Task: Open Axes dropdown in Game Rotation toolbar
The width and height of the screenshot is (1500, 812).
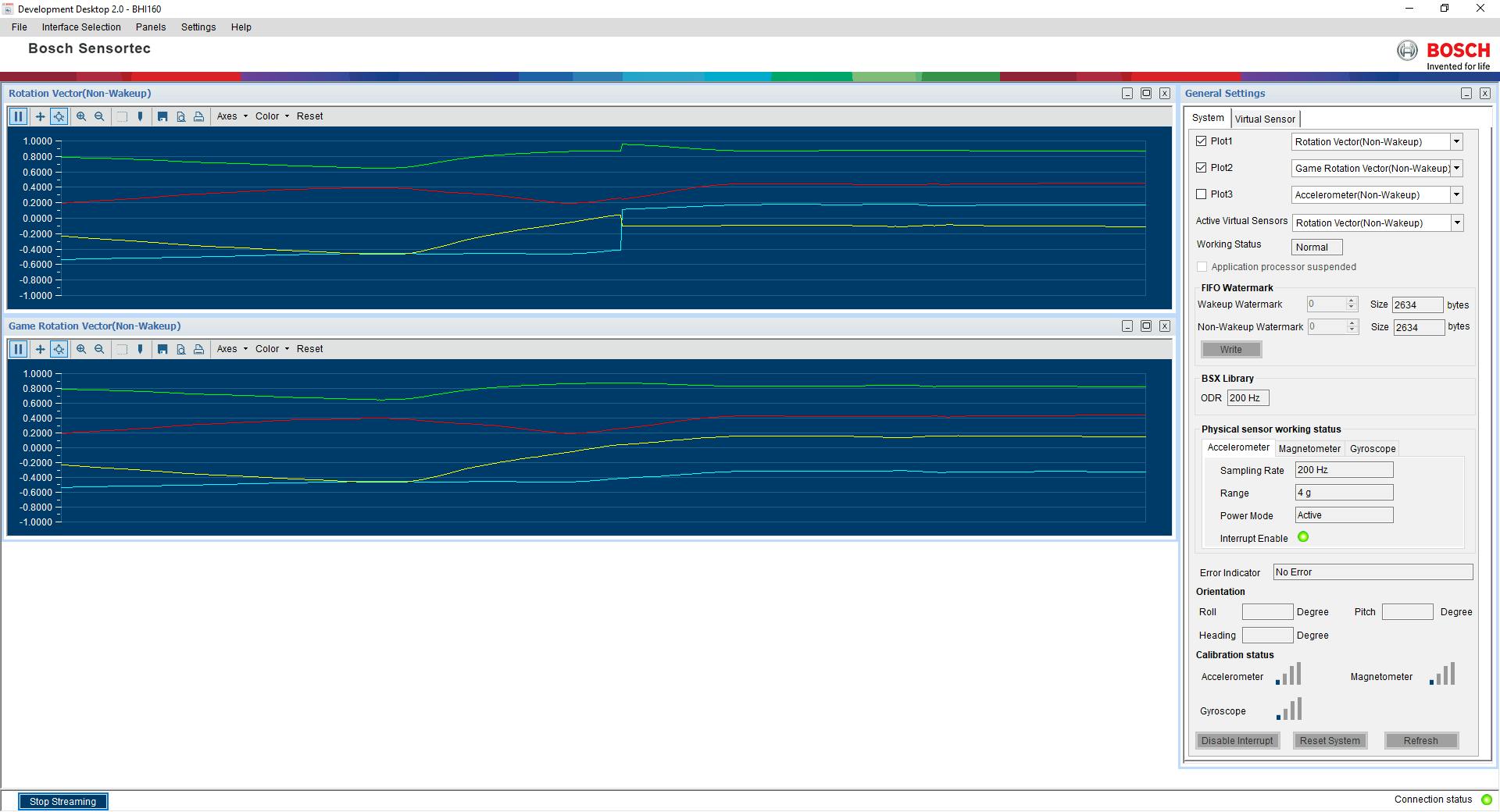Action: [x=232, y=349]
